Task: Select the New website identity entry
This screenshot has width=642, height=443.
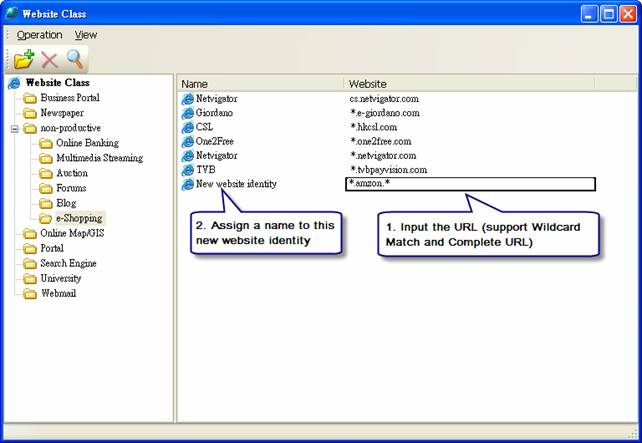Action: click(x=236, y=184)
